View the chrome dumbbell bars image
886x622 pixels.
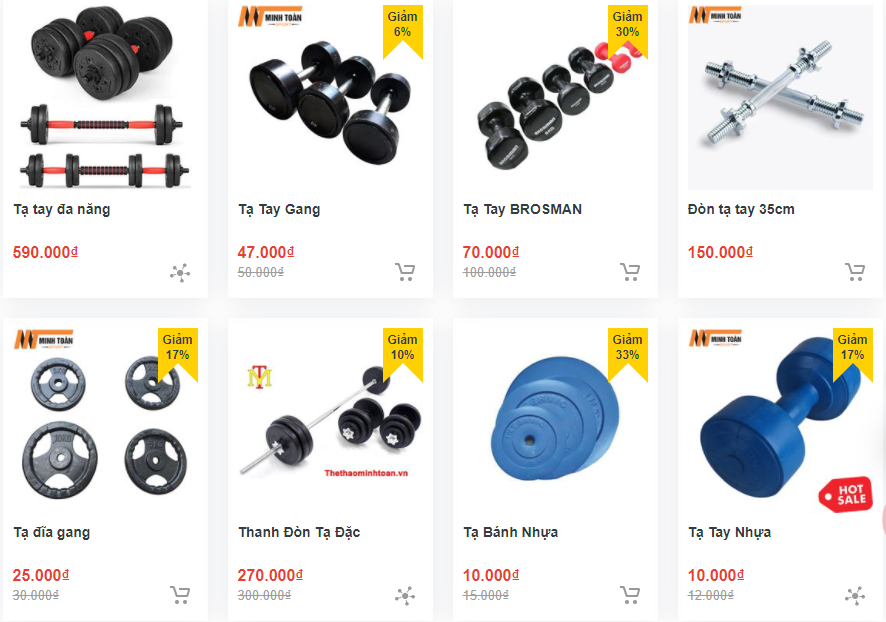[x=780, y=97]
